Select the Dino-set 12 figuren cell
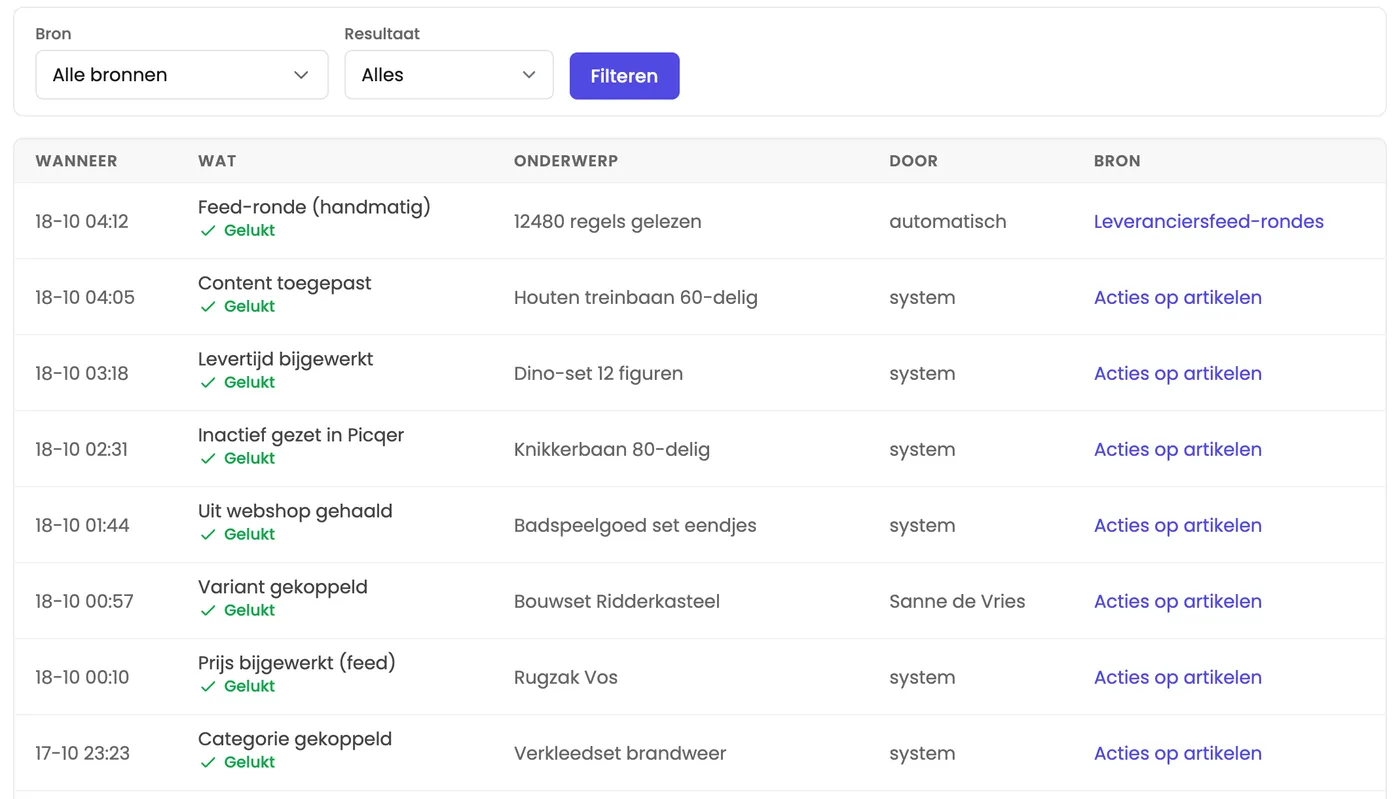Image resolution: width=1400 pixels, height=799 pixels. pyautogui.click(x=598, y=373)
